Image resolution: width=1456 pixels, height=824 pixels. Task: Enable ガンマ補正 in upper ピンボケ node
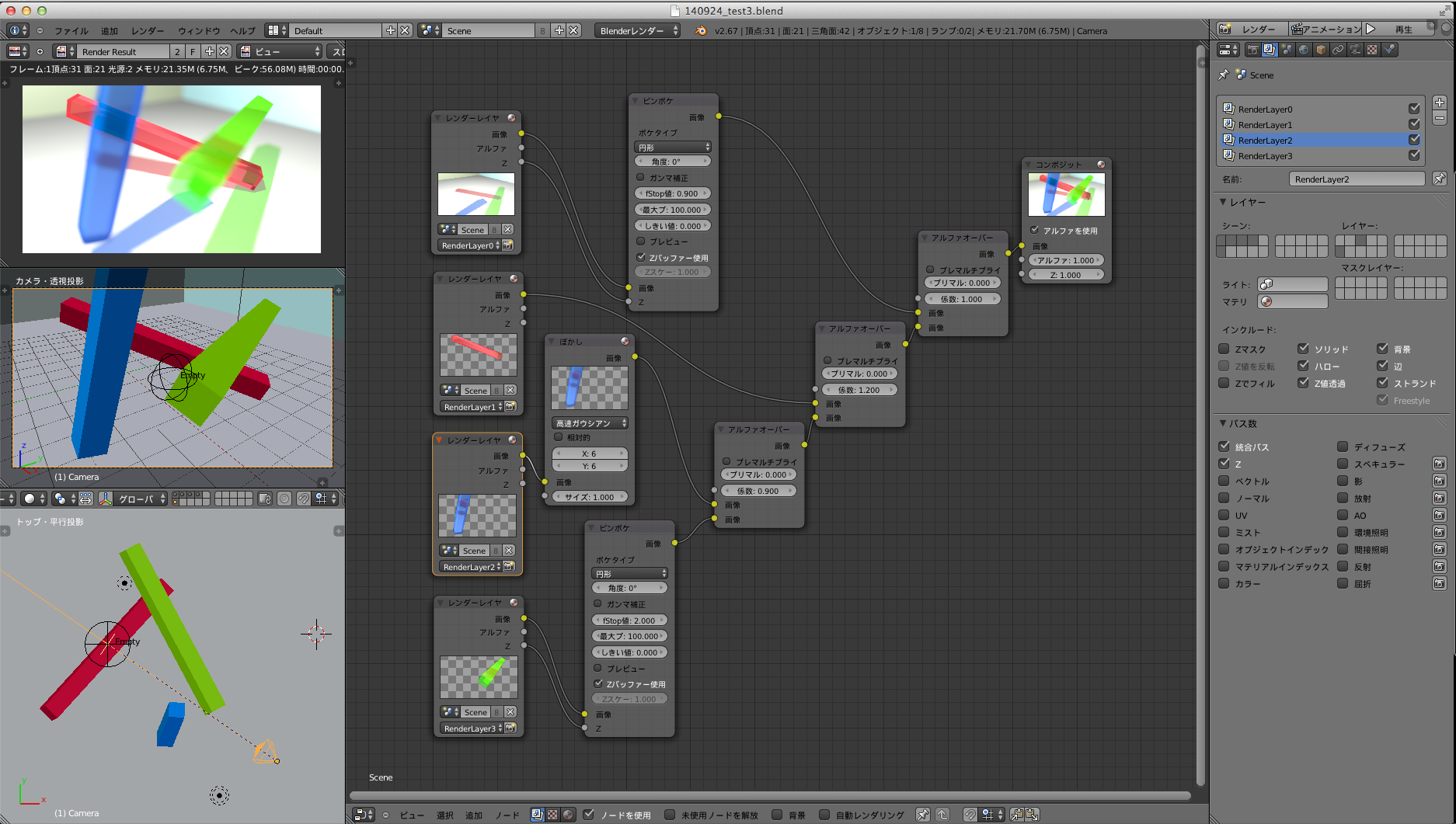point(641,177)
